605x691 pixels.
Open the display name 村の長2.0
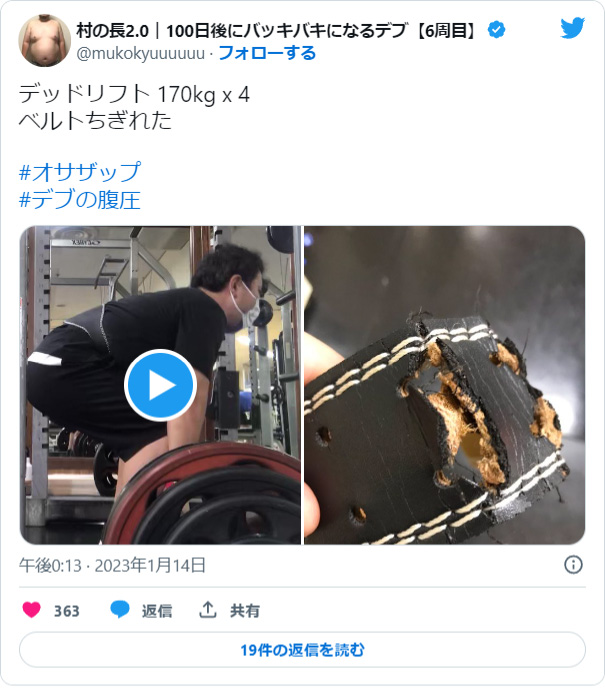(x=113, y=30)
